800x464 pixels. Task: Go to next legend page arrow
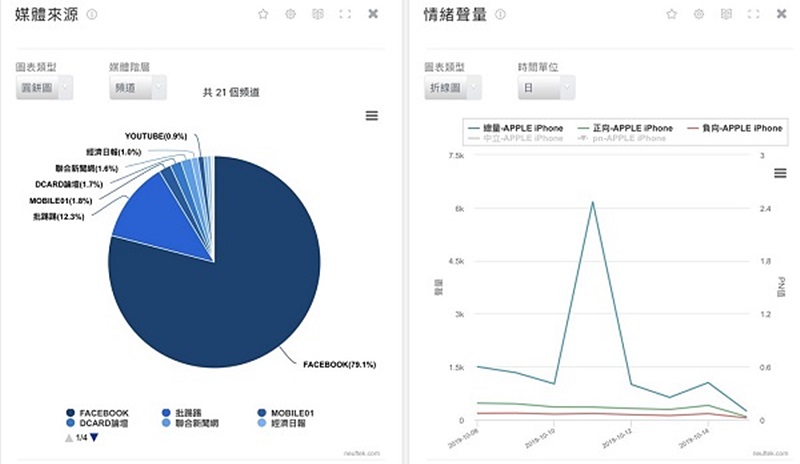point(94,437)
